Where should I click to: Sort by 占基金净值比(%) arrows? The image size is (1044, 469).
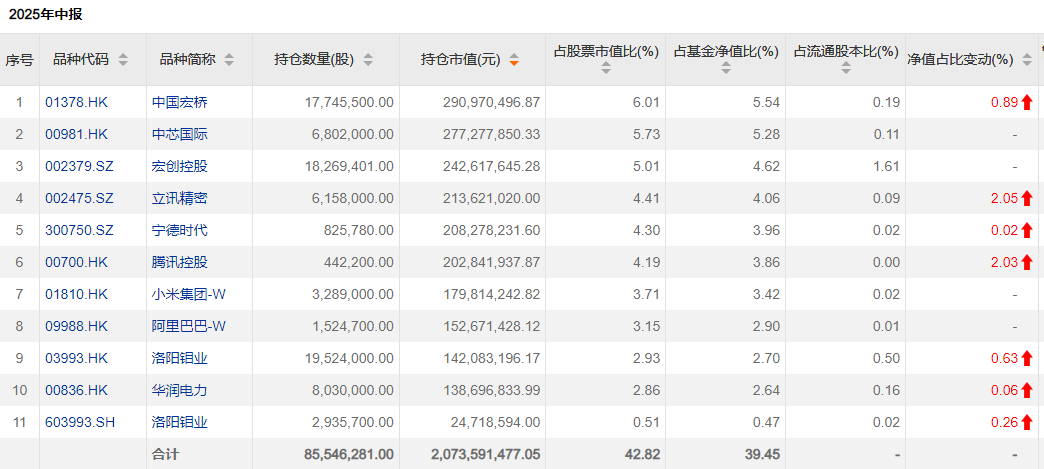coord(726,68)
